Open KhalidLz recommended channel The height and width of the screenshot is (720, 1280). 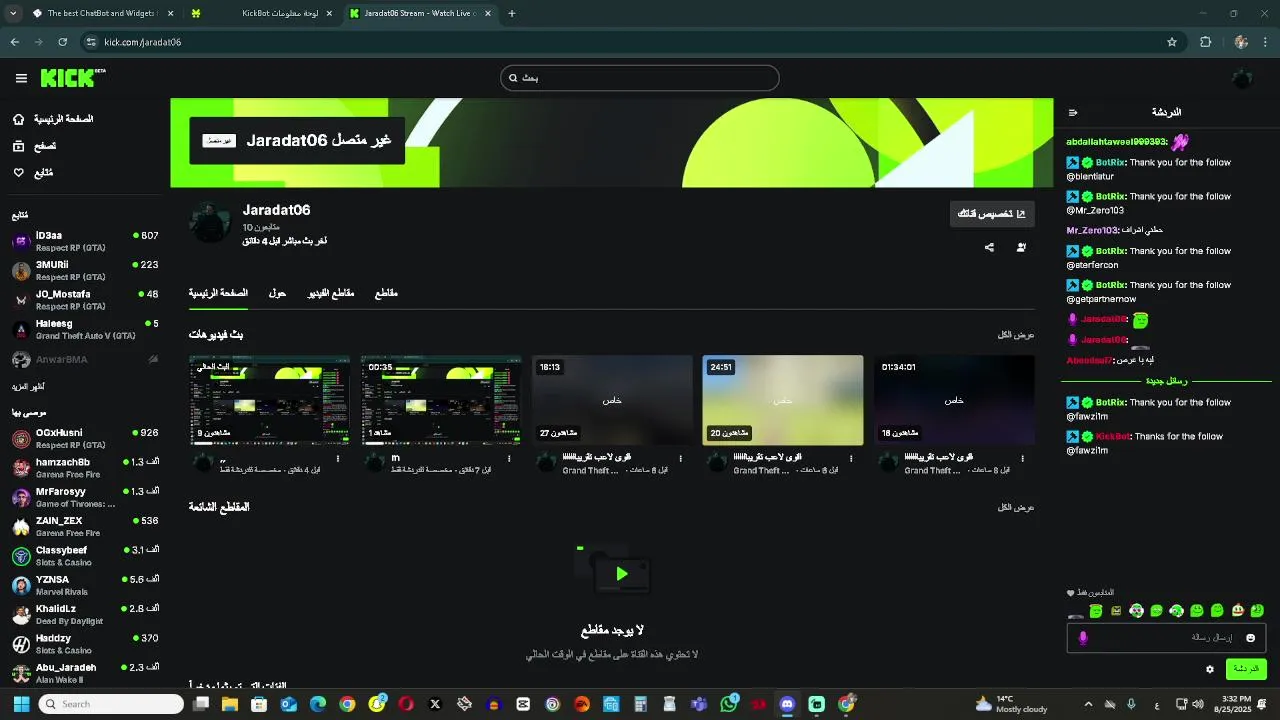[85, 614]
